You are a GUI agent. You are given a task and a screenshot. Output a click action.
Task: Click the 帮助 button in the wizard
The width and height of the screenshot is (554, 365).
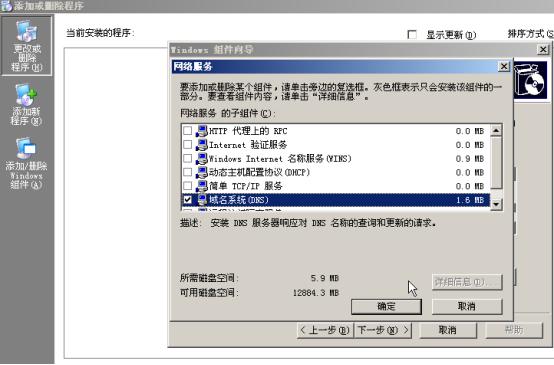pos(514,330)
